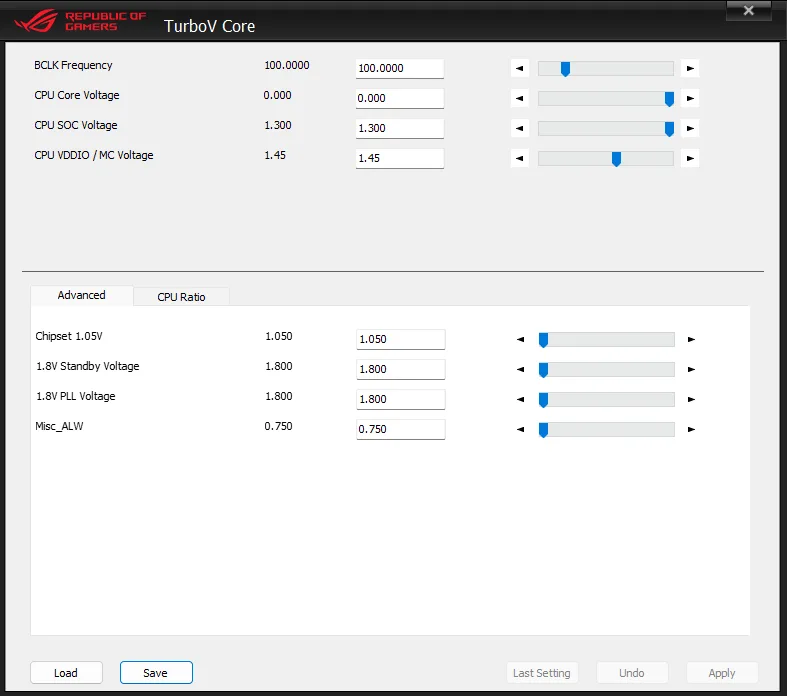Open the CPU Ratio tab

coord(181,297)
